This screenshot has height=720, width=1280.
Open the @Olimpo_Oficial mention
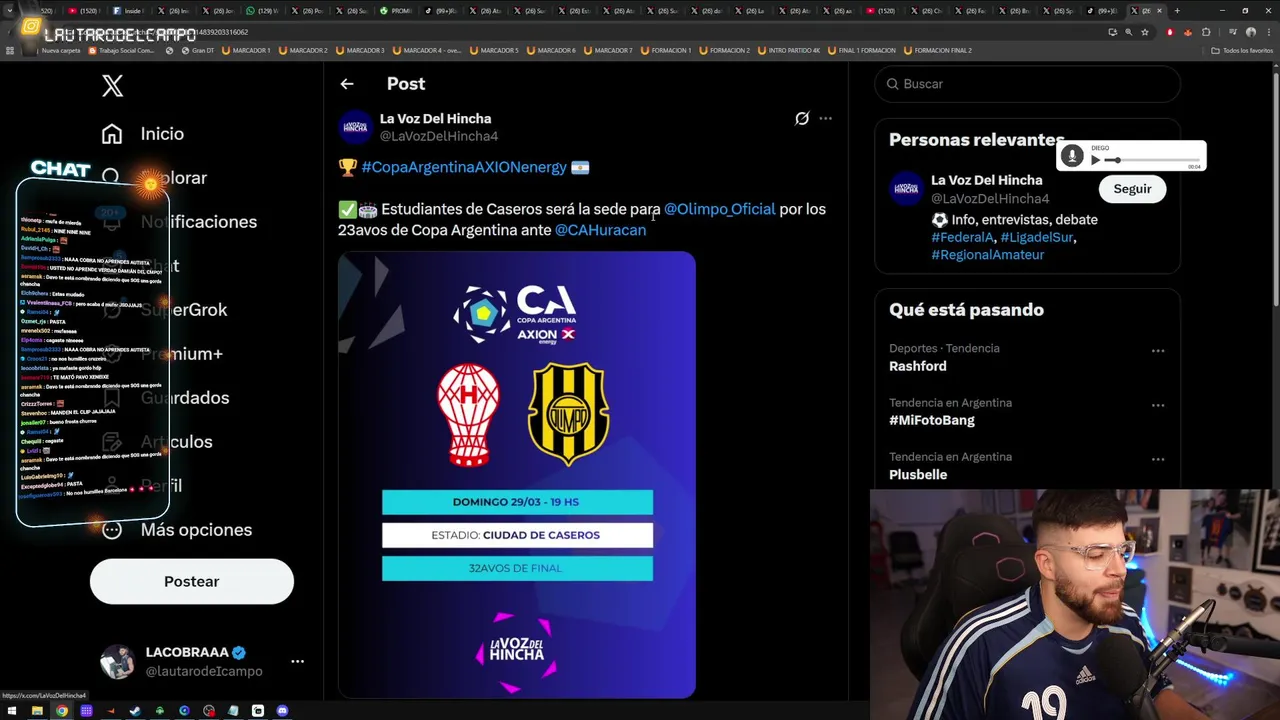(720, 209)
